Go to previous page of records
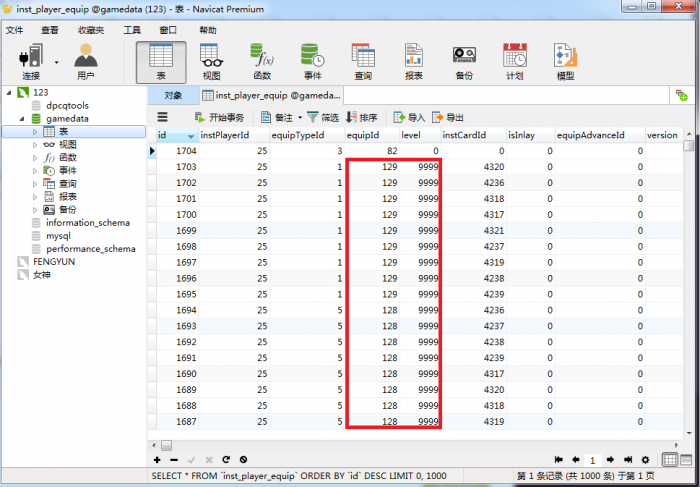This screenshot has width=700, height=487. (x=575, y=459)
